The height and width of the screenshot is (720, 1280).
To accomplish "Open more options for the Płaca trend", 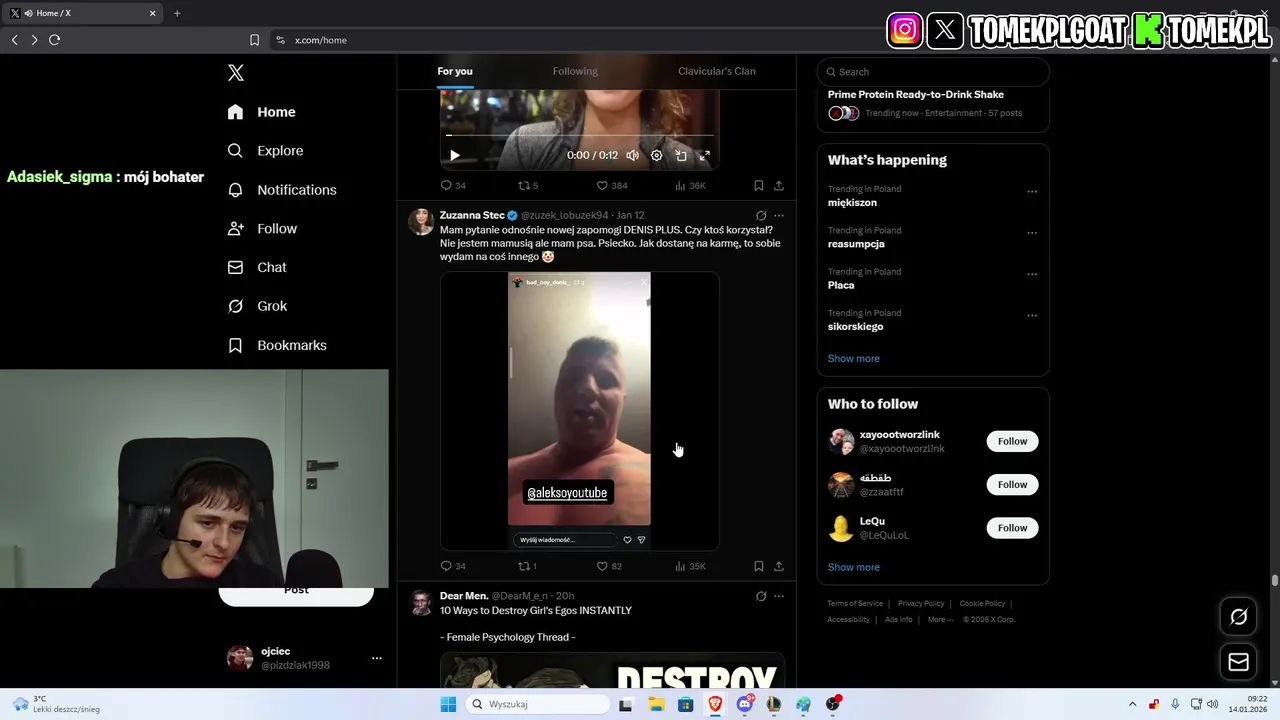I will 1032,274.
